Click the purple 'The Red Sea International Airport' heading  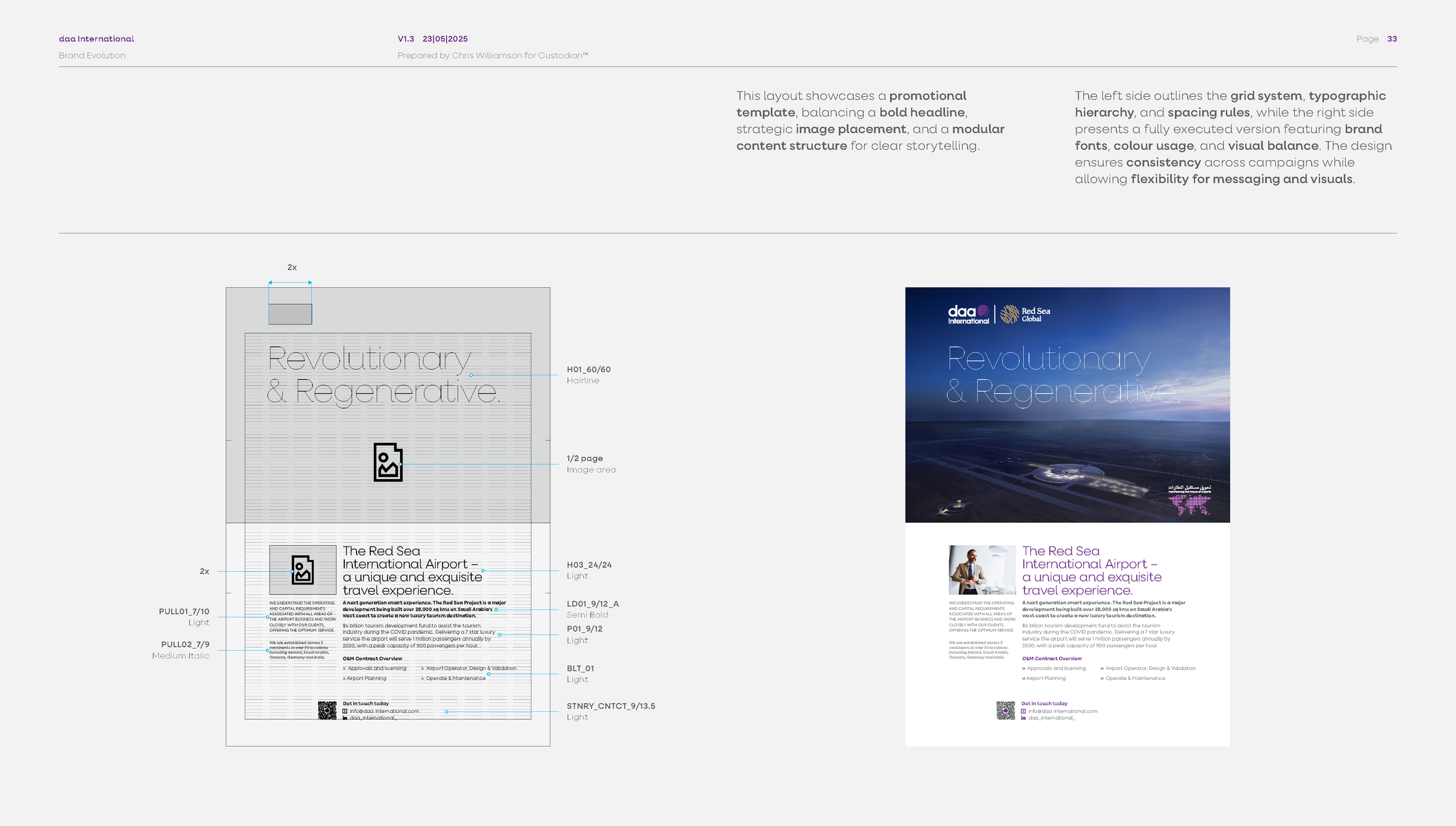1092,570
